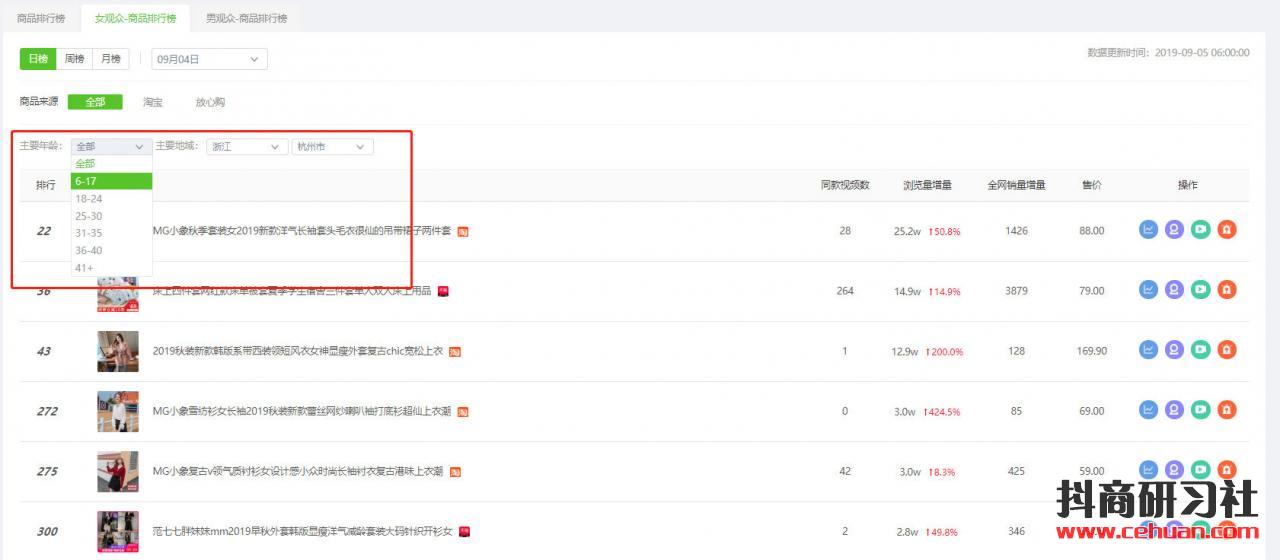
Task: Switch to 男观众-商品排行榜 tab
Action: tap(246, 18)
